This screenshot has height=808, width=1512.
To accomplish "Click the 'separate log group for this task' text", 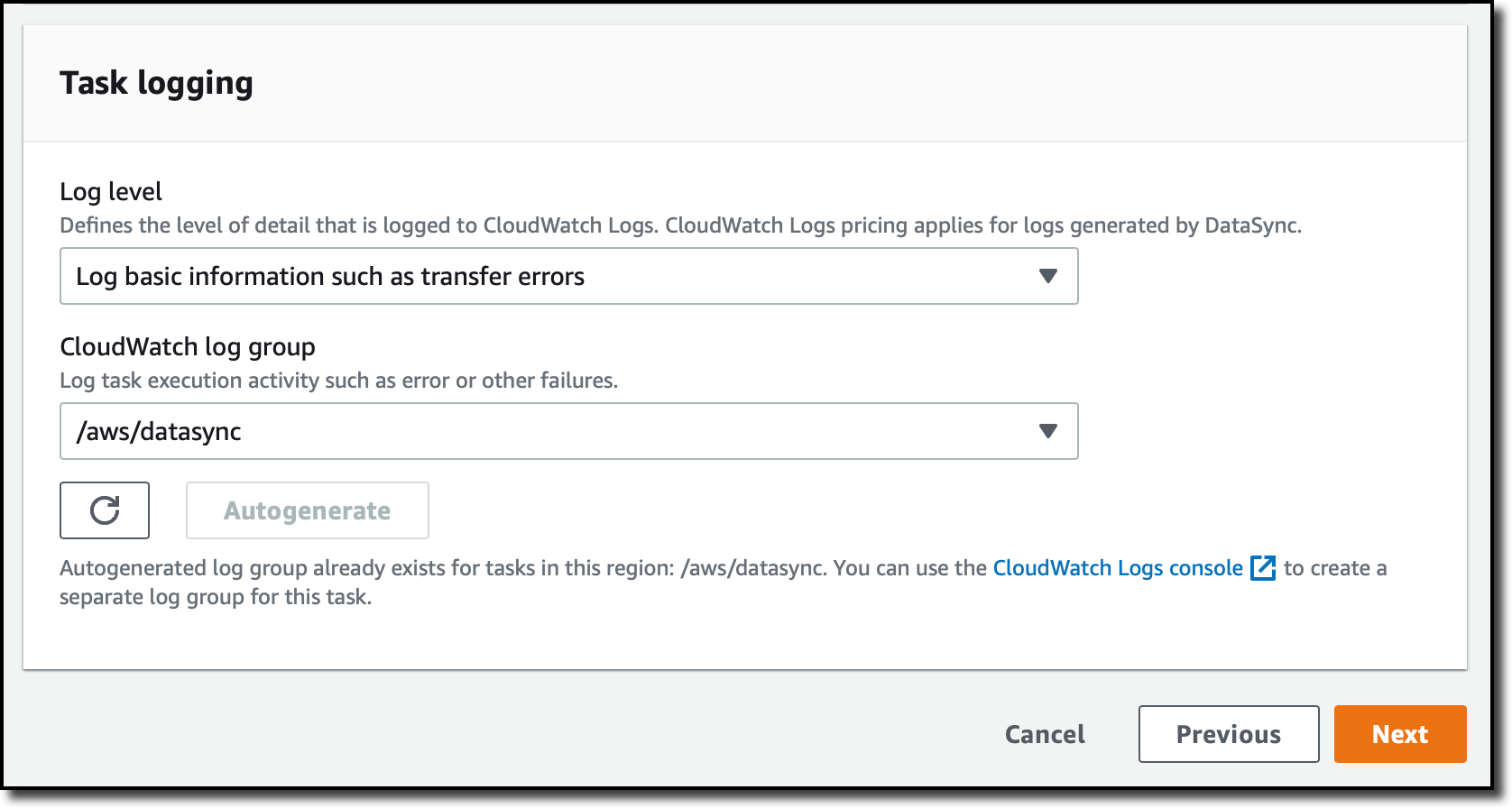I will pos(216,597).
